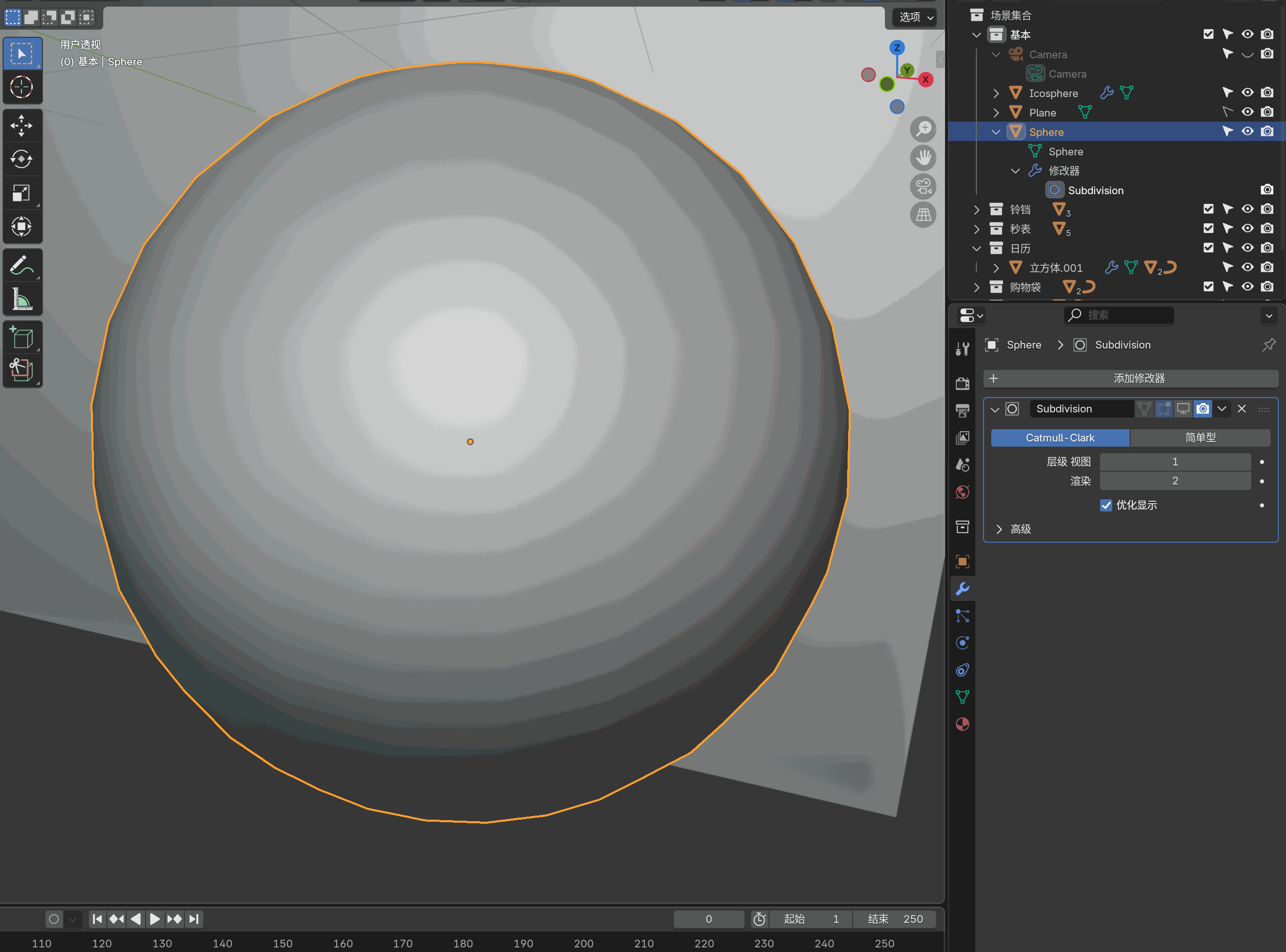Pick the Annotate pencil tool
The image size is (1286, 952).
[x=21, y=266]
